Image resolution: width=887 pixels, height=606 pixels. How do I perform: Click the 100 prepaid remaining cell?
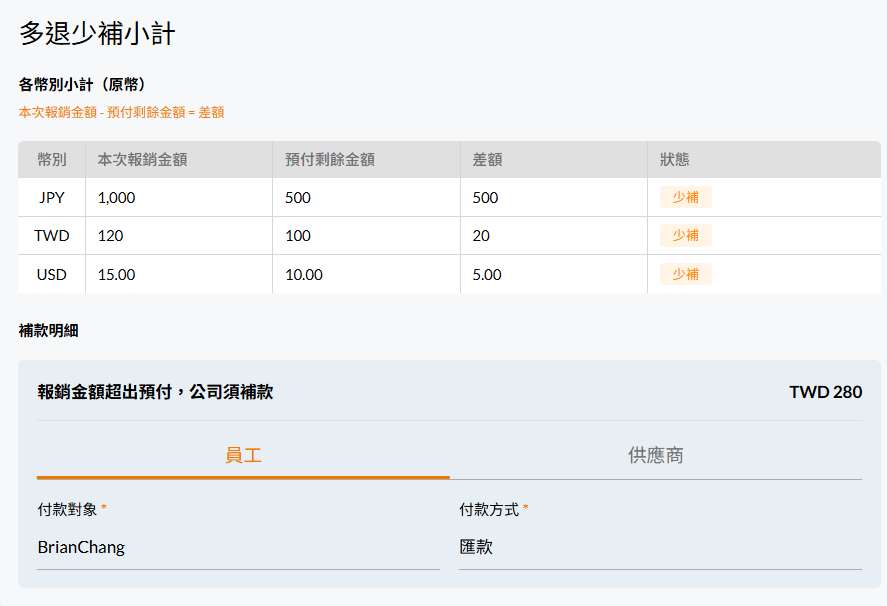(x=367, y=235)
